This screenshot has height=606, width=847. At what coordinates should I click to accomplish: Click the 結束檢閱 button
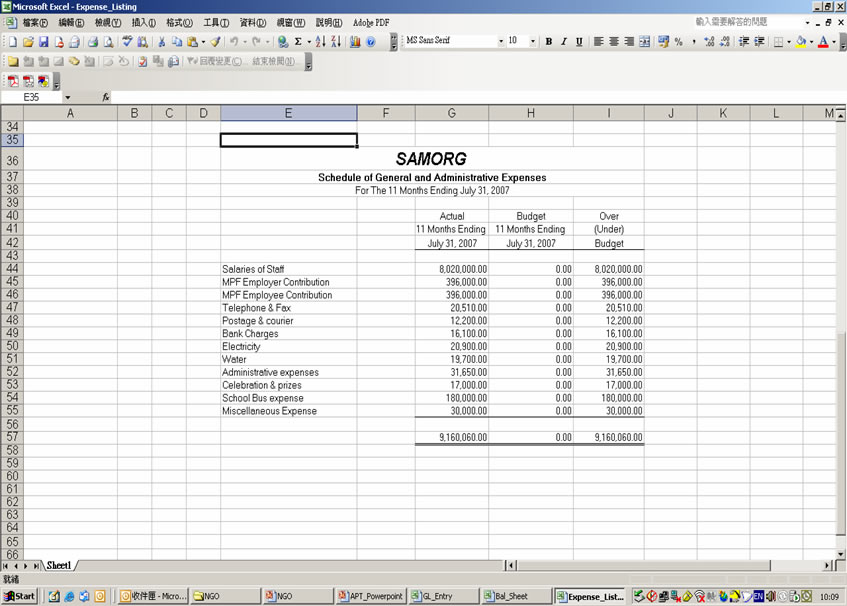pos(270,61)
